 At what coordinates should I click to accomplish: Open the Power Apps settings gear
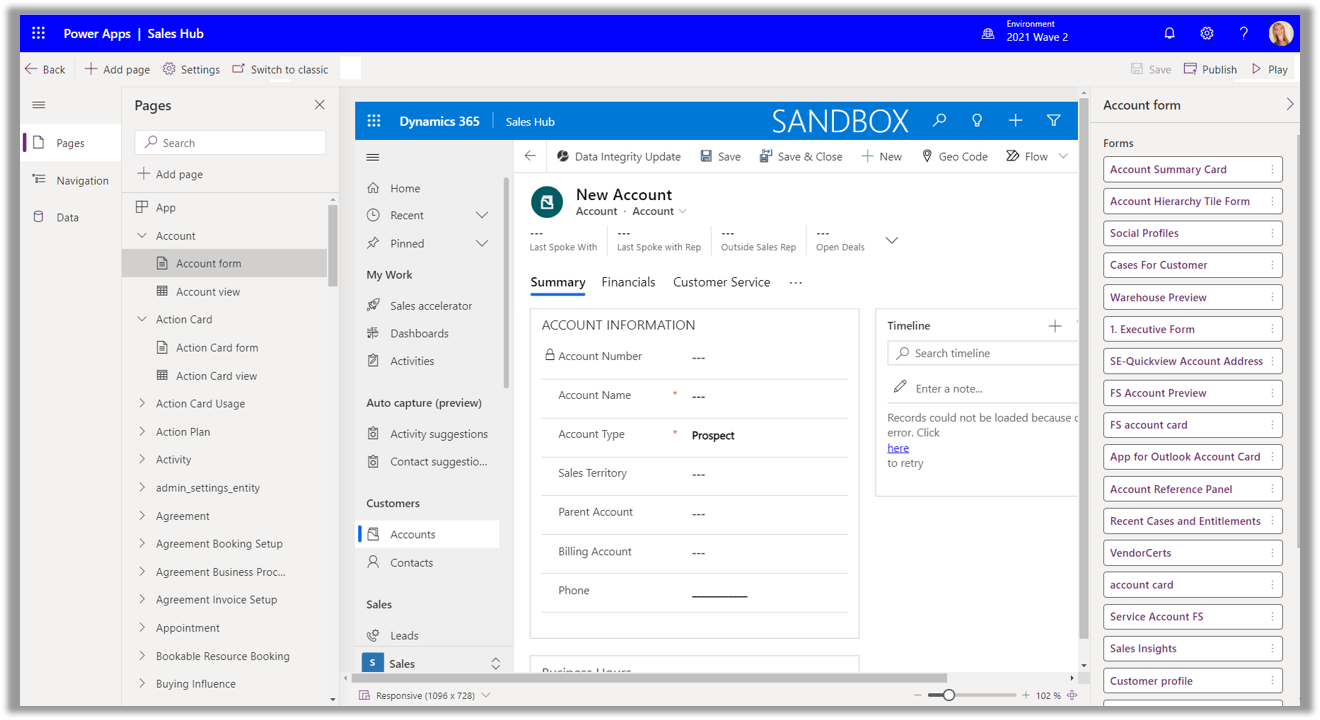coord(1206,32)
